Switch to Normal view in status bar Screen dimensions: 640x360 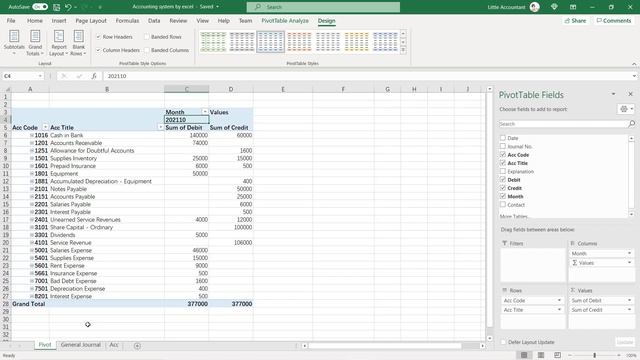coord(524,355)
